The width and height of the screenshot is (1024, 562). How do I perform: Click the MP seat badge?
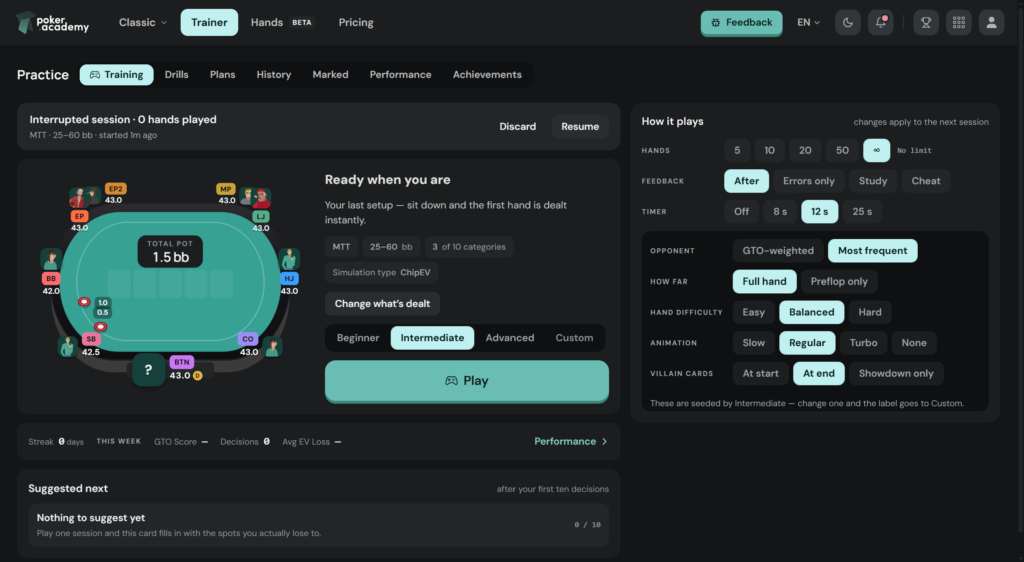226,189
